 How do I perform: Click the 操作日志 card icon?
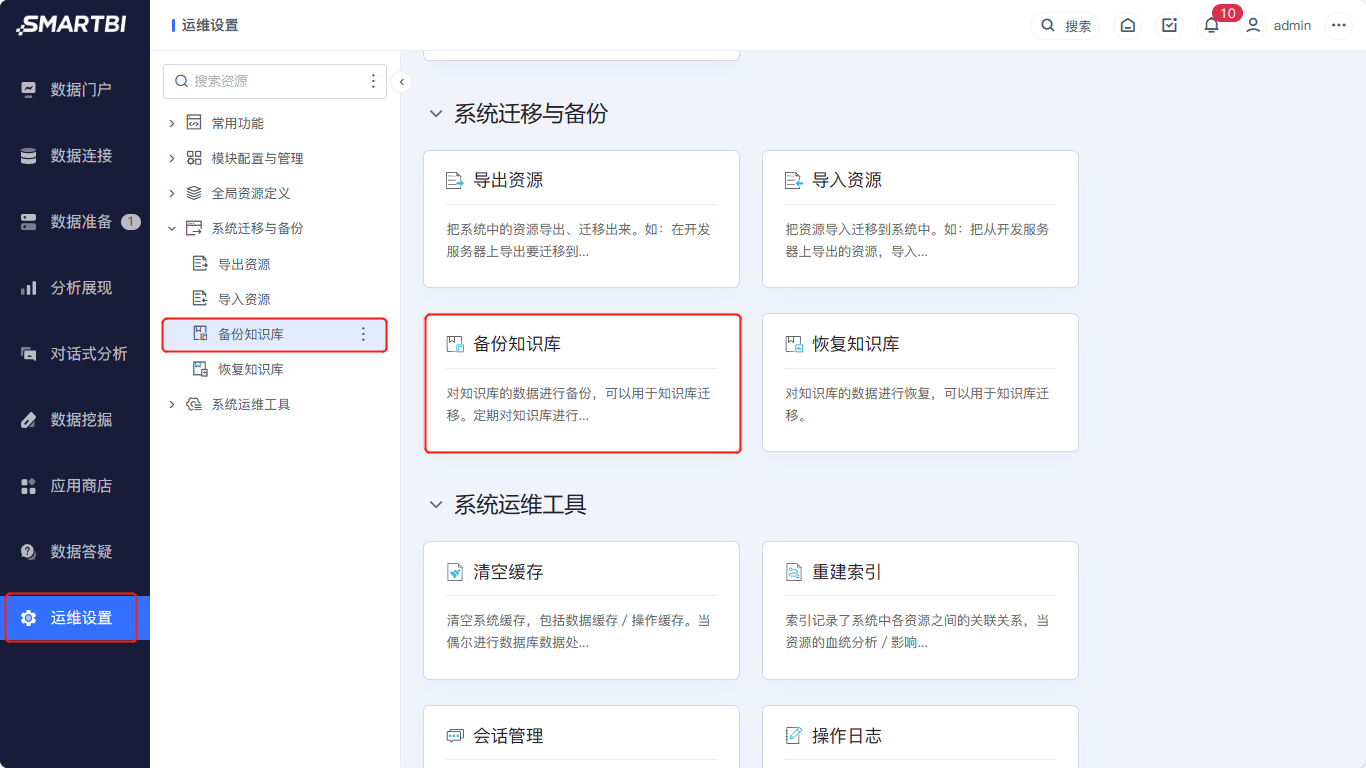(794, 736)
